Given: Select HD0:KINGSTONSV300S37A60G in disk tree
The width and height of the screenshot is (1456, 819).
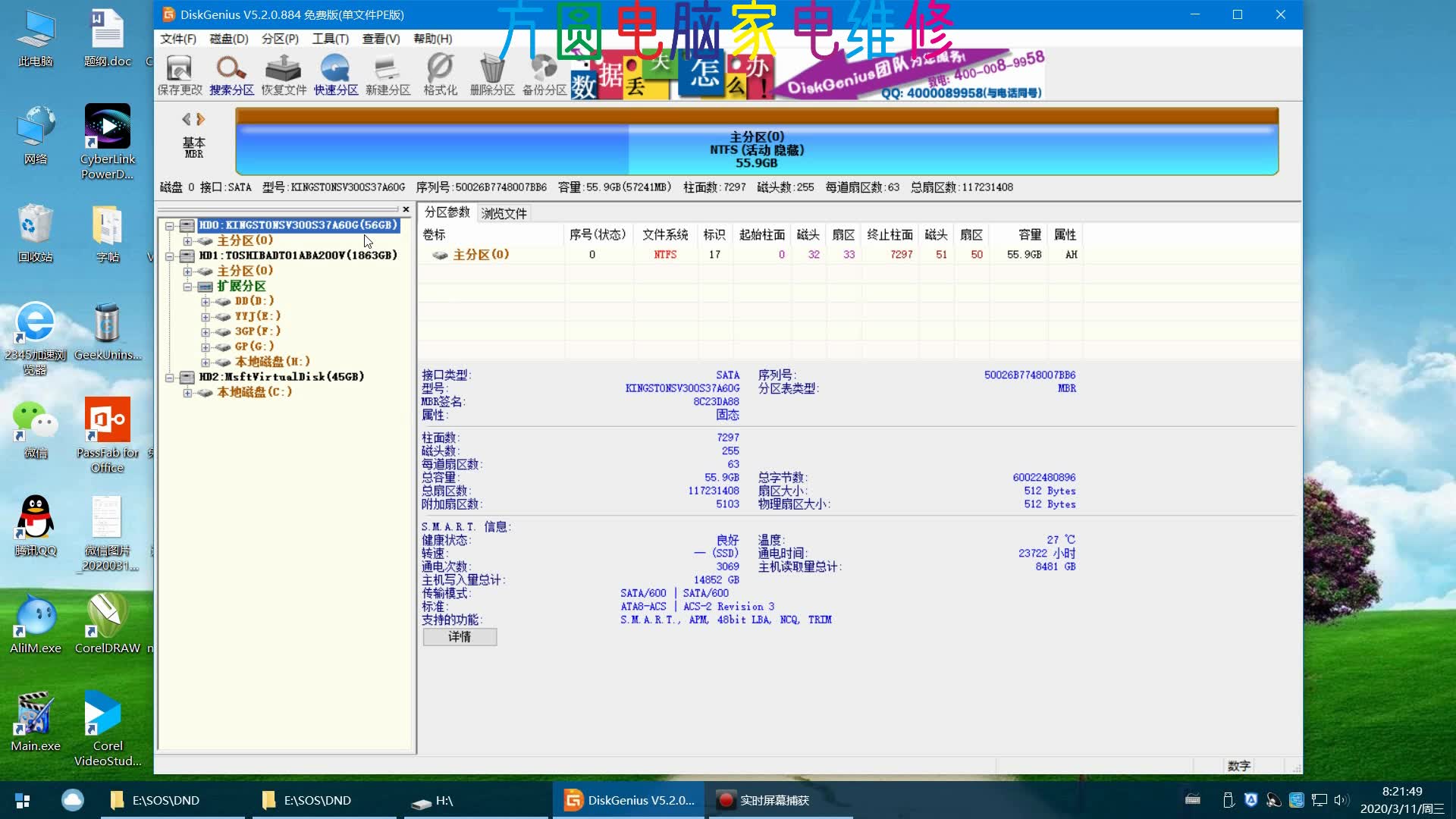Looking at the screenshot, I should pos(298,225).
